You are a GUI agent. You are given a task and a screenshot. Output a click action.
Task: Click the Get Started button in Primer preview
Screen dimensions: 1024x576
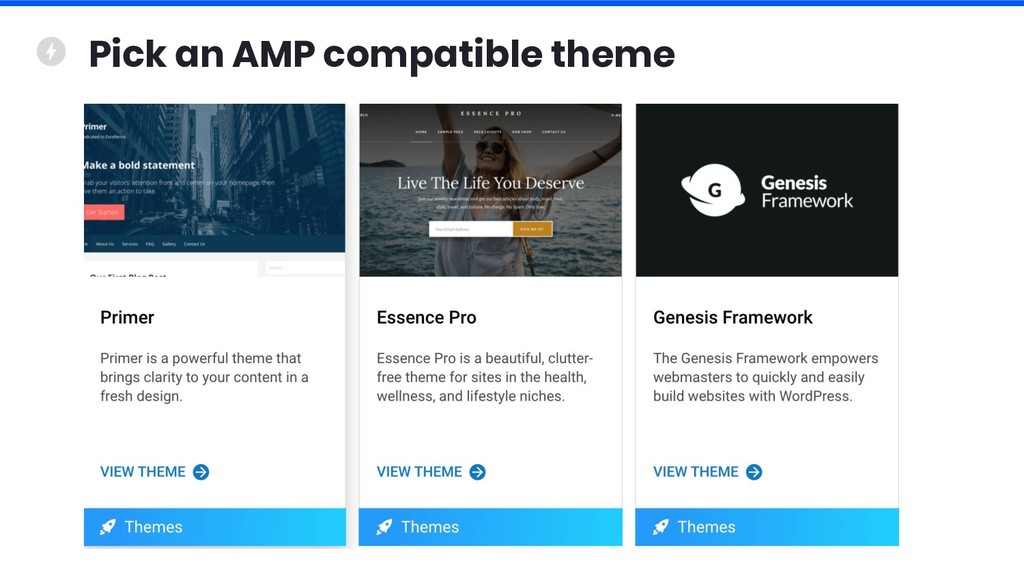(x=104, y=212)
